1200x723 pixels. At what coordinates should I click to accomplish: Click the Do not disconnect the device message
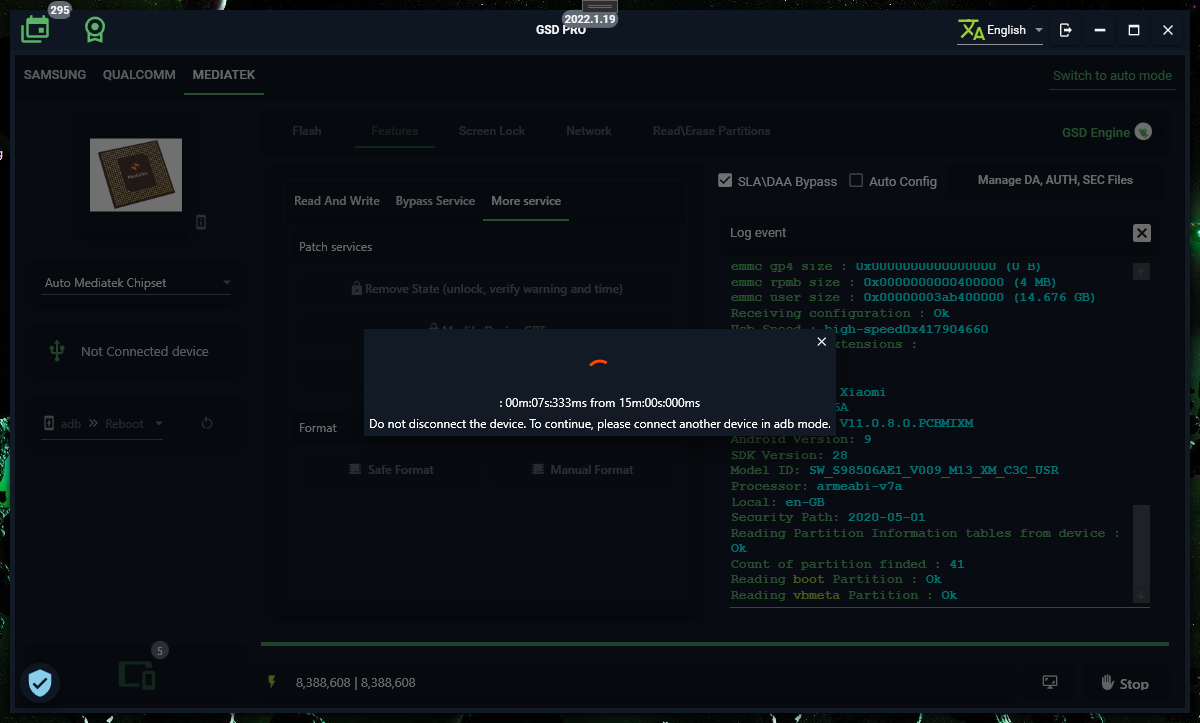tap(600, 424)
